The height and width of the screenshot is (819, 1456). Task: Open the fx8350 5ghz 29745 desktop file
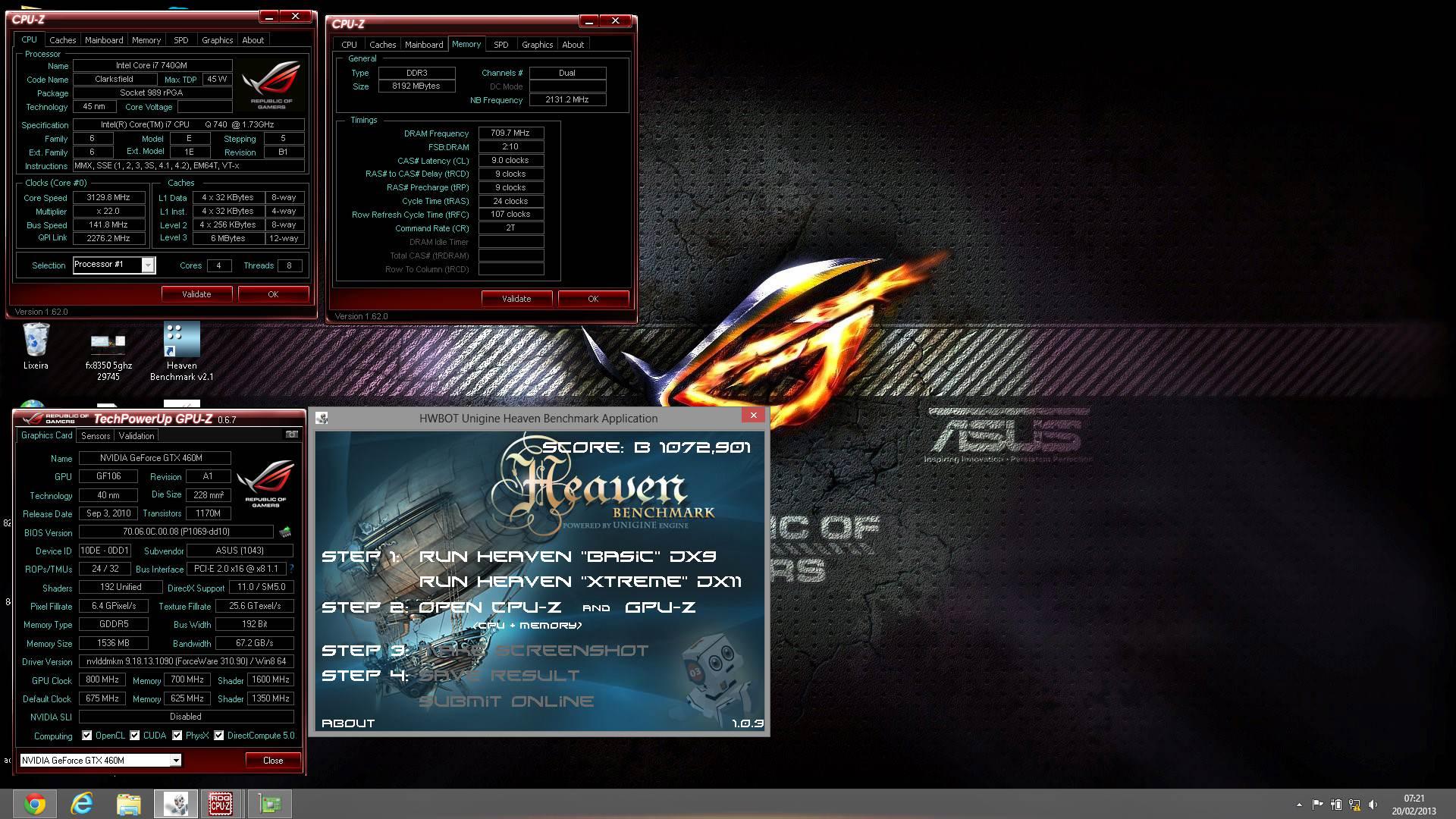pos(108,356)
